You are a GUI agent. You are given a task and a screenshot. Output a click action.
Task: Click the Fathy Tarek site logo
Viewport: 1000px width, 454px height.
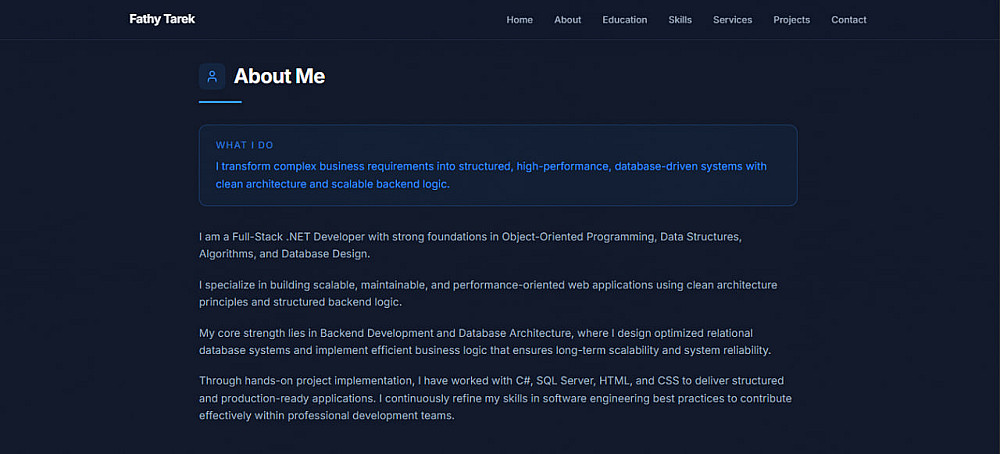(x=162, y=19)
